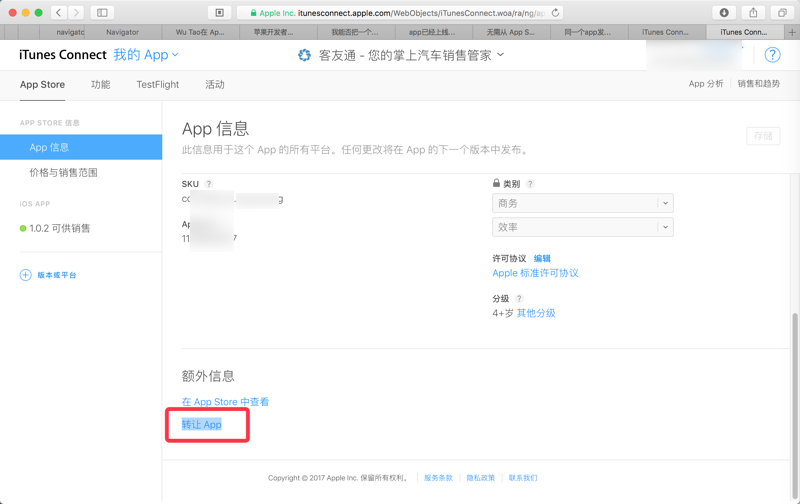Click the help icon beside SKU
Screen dimensions: 800x504
pyautogui.click(x=209, y=184)
